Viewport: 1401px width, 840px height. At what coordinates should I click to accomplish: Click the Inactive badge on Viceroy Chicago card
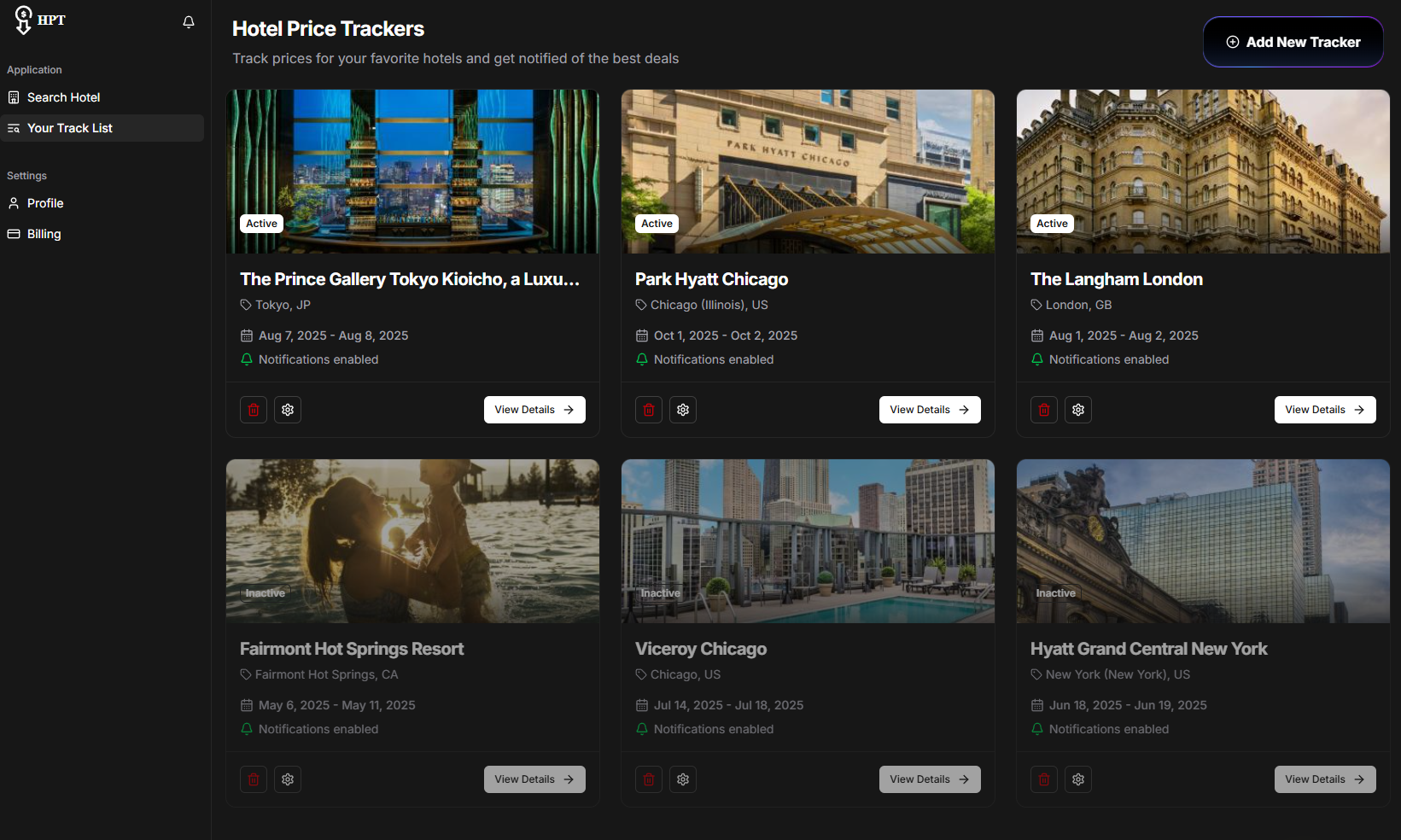tap(661, 593)
